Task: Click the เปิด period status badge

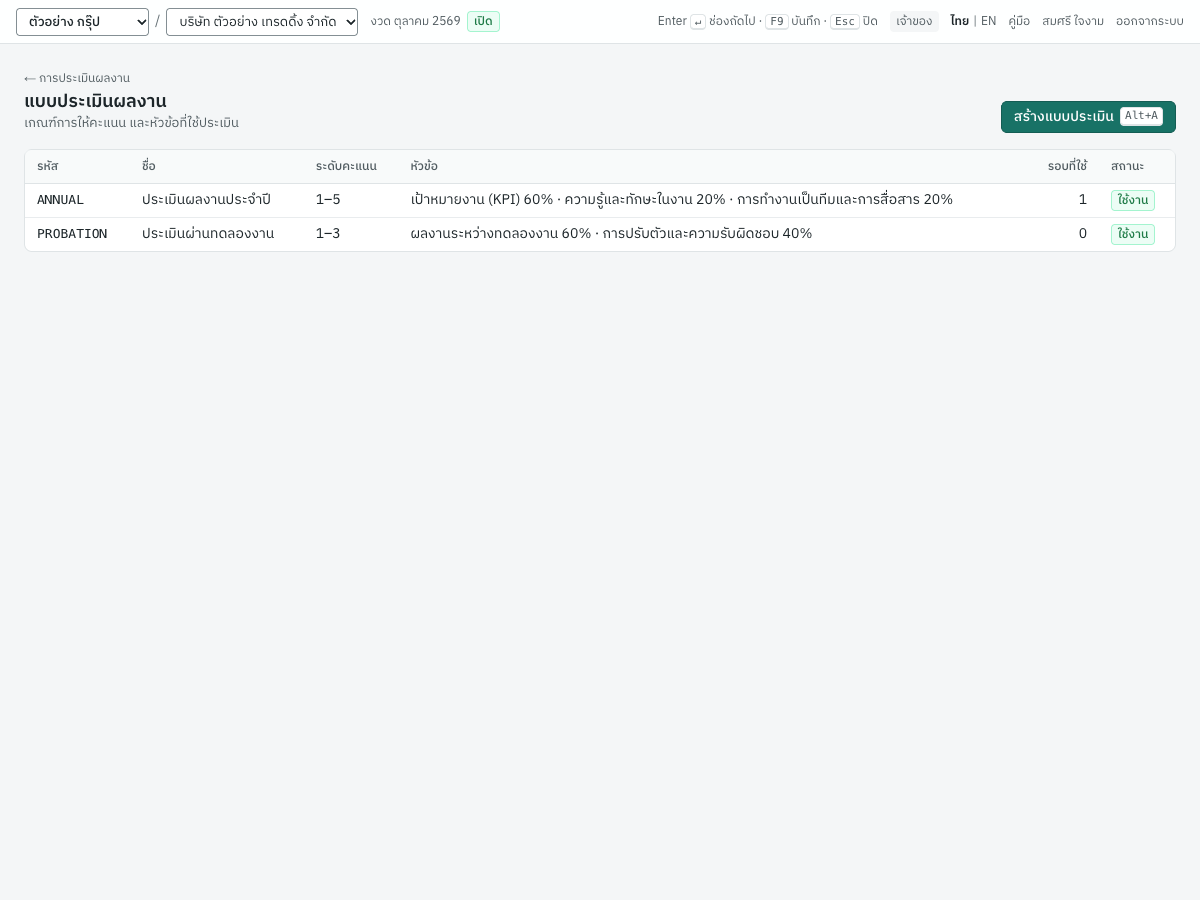Action: coord(483,21)
